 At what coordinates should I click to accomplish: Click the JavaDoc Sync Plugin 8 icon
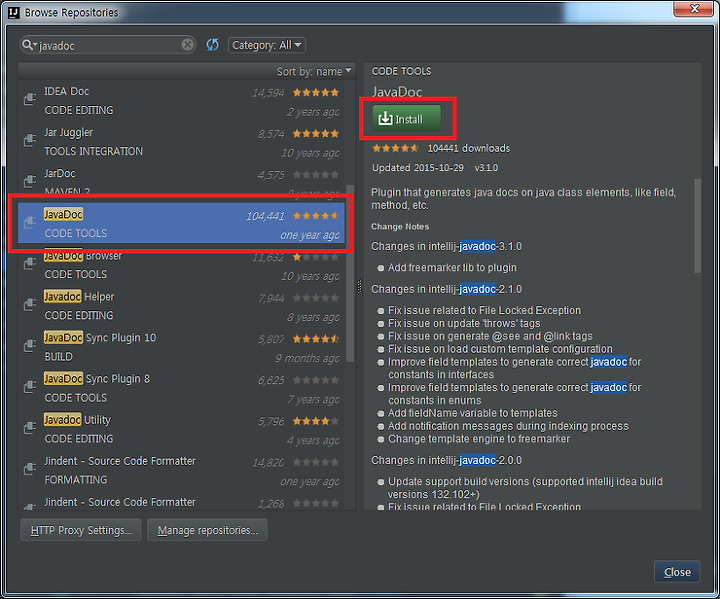point(29,386)
